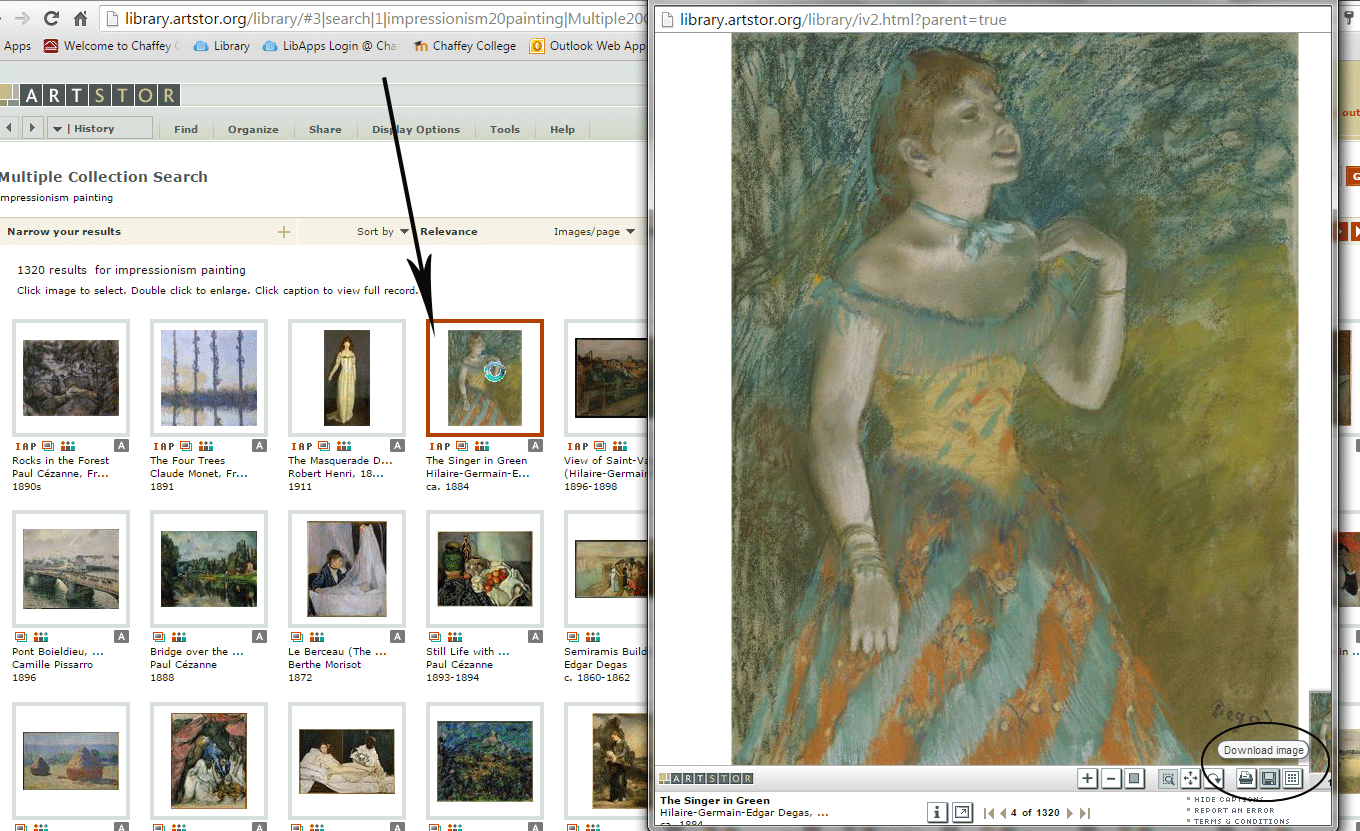Open the Display Options menu
The height and width of the screenshot is (831, 1360).
(x=416, y=129)
